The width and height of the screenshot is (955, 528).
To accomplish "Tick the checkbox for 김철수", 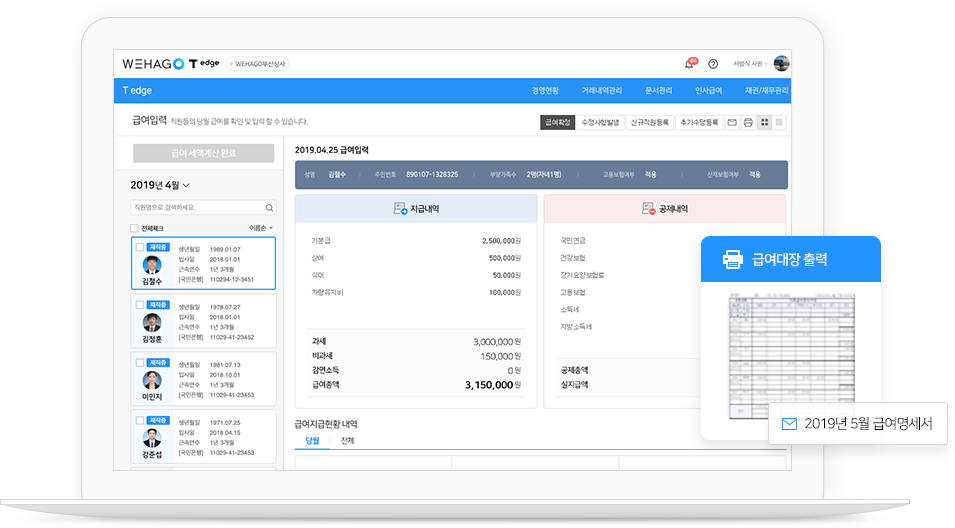I will coord(139,246).
